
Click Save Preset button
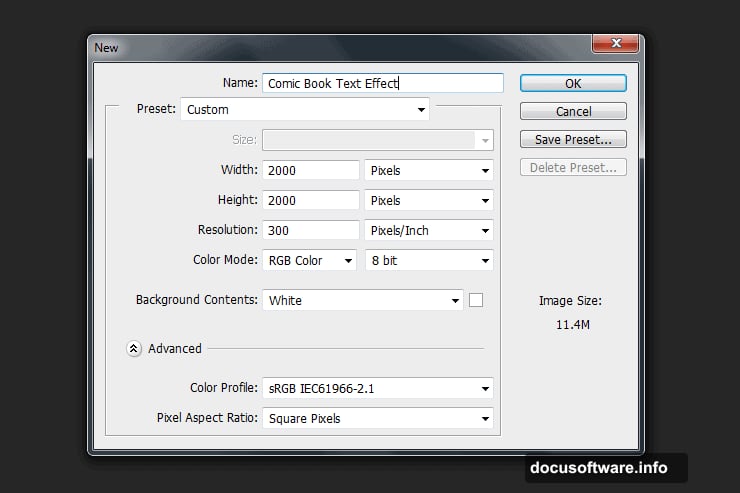click(573, 140)
